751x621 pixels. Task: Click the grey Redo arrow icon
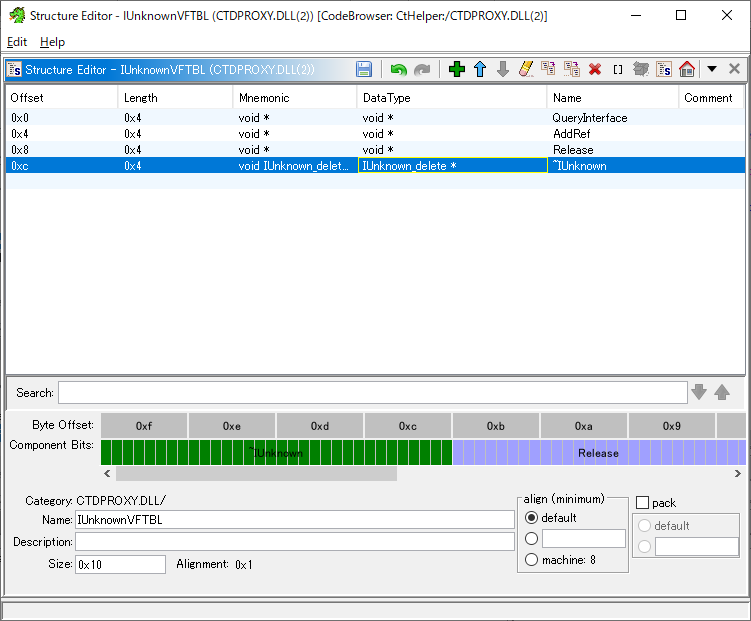pyautogui.click(x=422, y=69)
